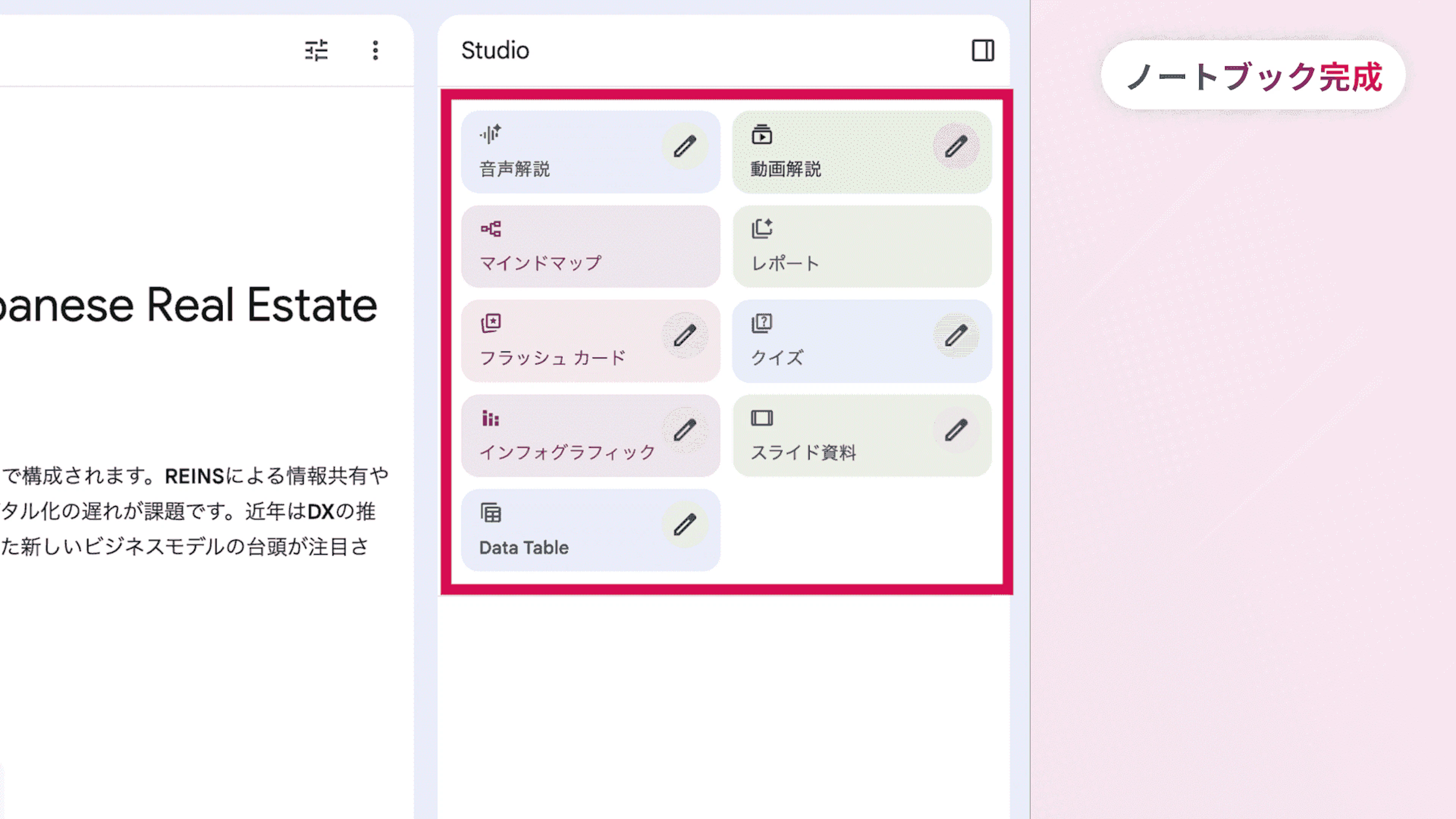Edit 音声解説 settings with pencil icon

[x=684, y=146]
